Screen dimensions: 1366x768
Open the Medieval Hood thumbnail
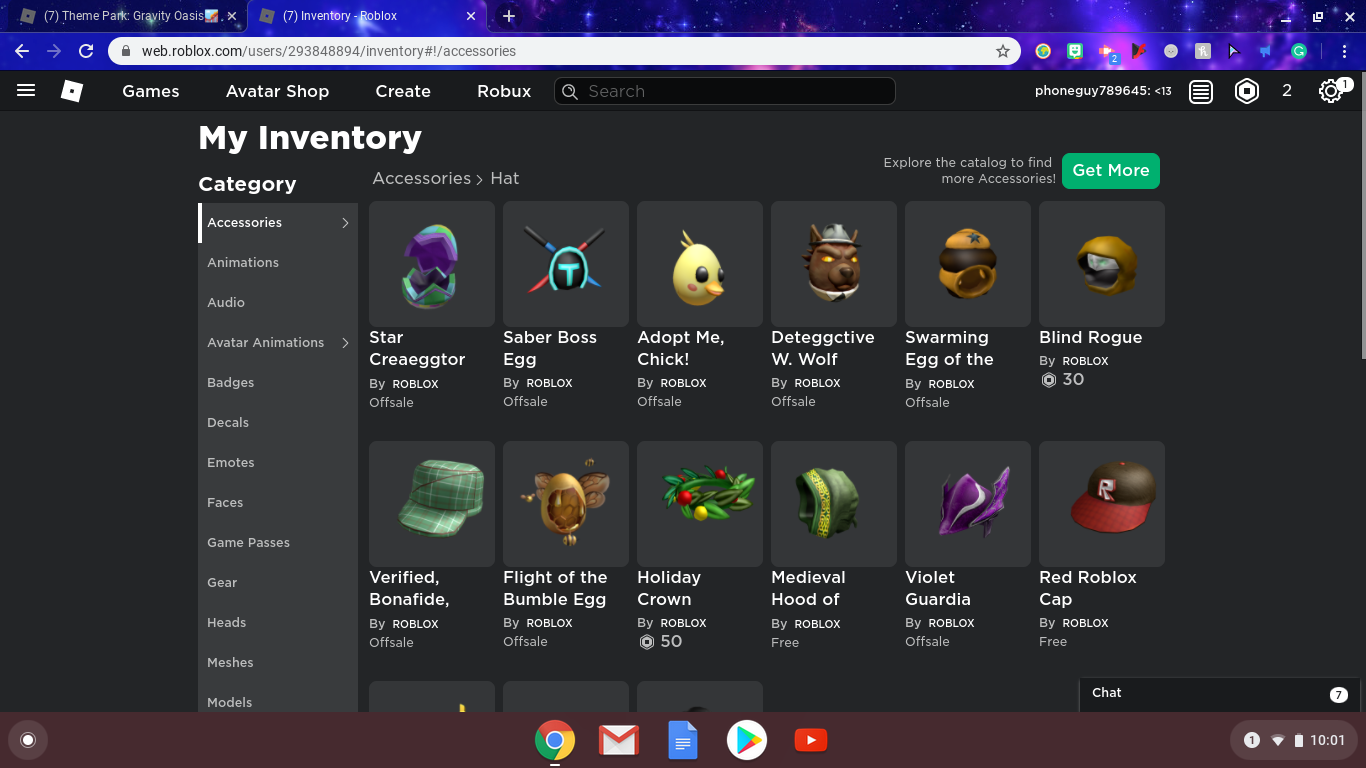coord(834,504)
